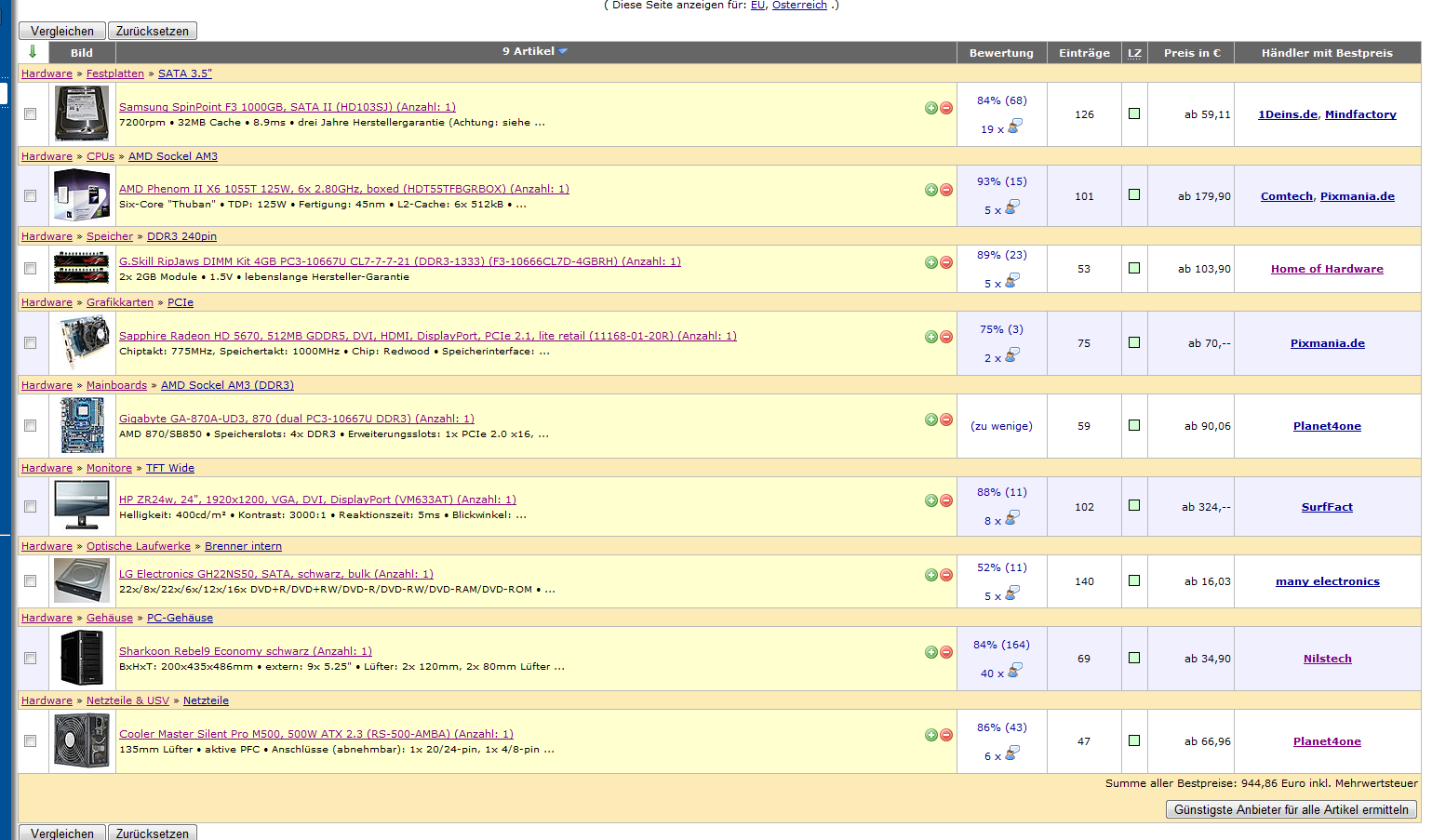Toggle LZ checkbox for Samsung SpinPoint F3
Viewport: 1432px width, 840px height.
point(1134,113)
